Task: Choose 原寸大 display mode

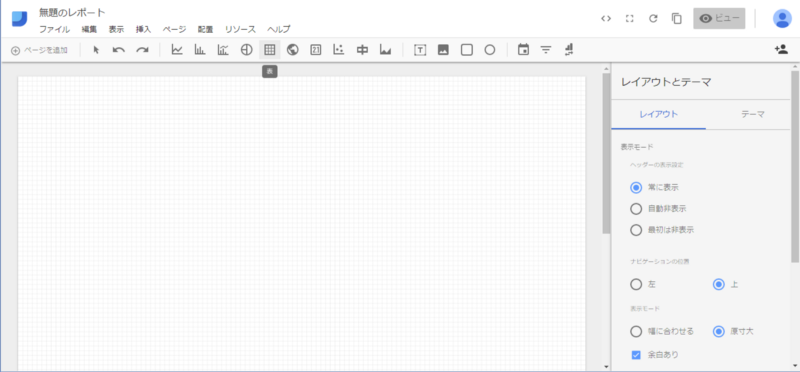Action: click(719, 332)
